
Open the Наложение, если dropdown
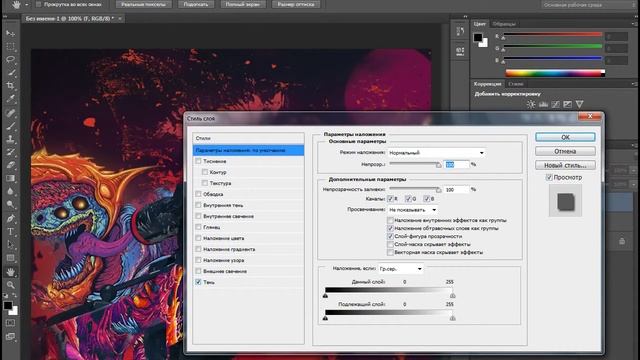tap(400, 269)
